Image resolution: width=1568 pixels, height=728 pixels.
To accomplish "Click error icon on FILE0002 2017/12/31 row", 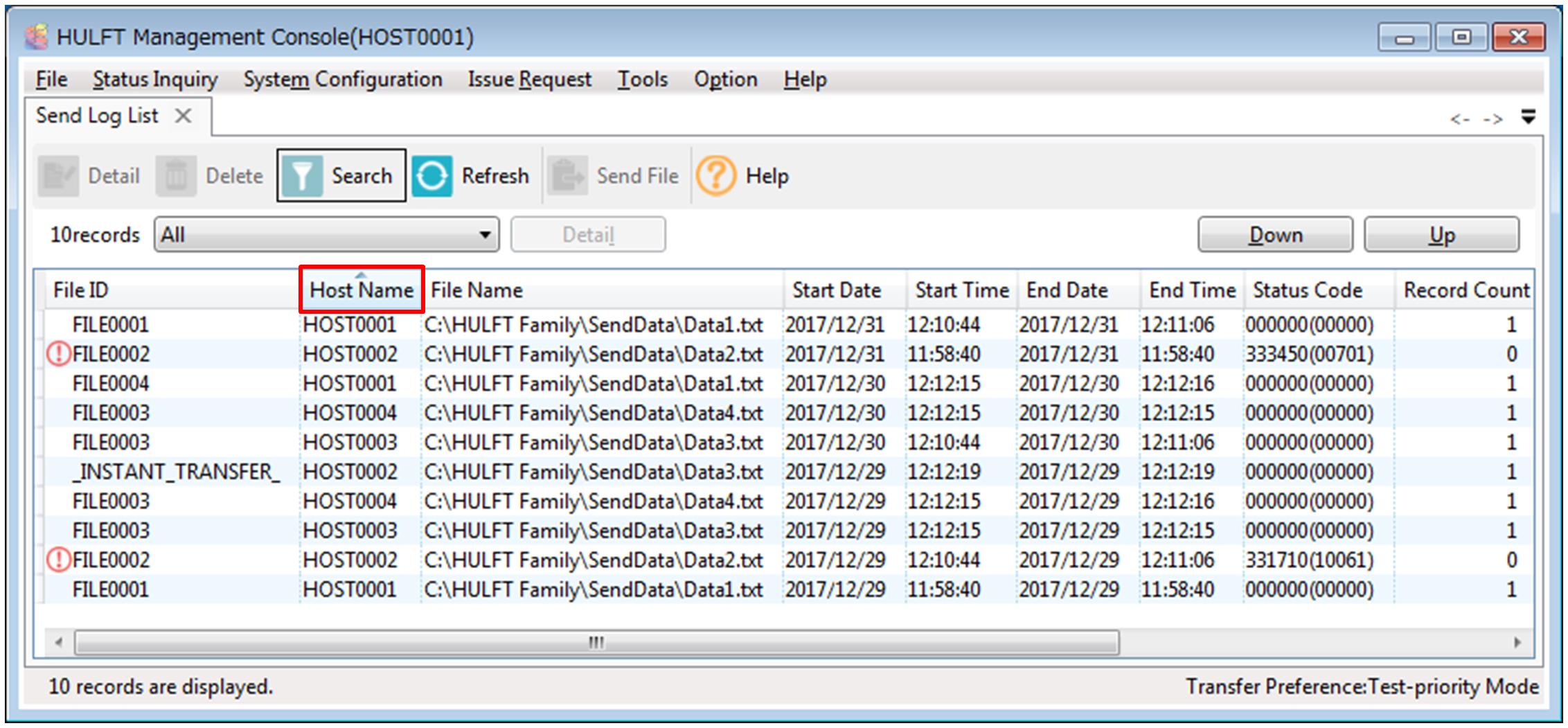I will 58,354.
